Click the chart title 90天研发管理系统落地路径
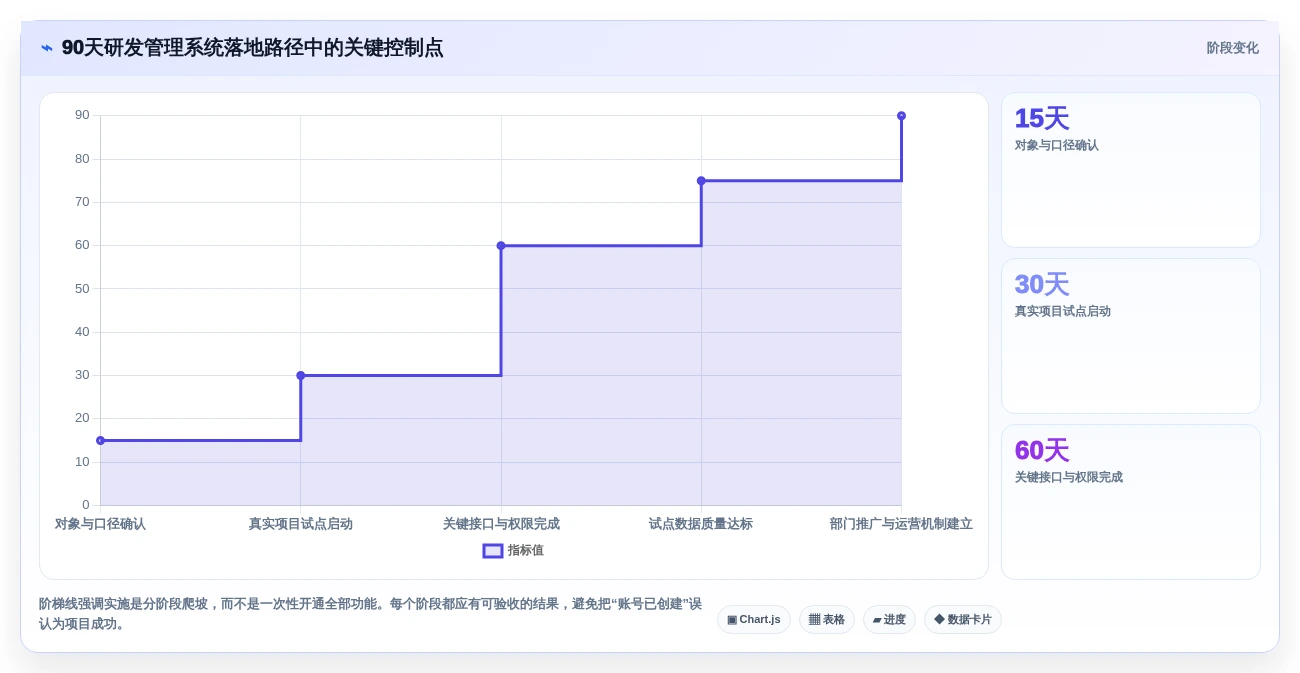Image resolution: width=1300 pixels, height=673 pixels. click(x=252, y=48)
